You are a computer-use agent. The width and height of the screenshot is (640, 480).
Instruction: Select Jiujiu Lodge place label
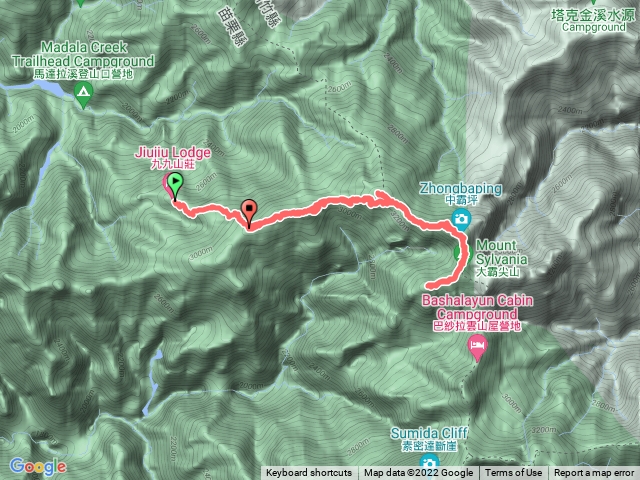coord(173,158)
